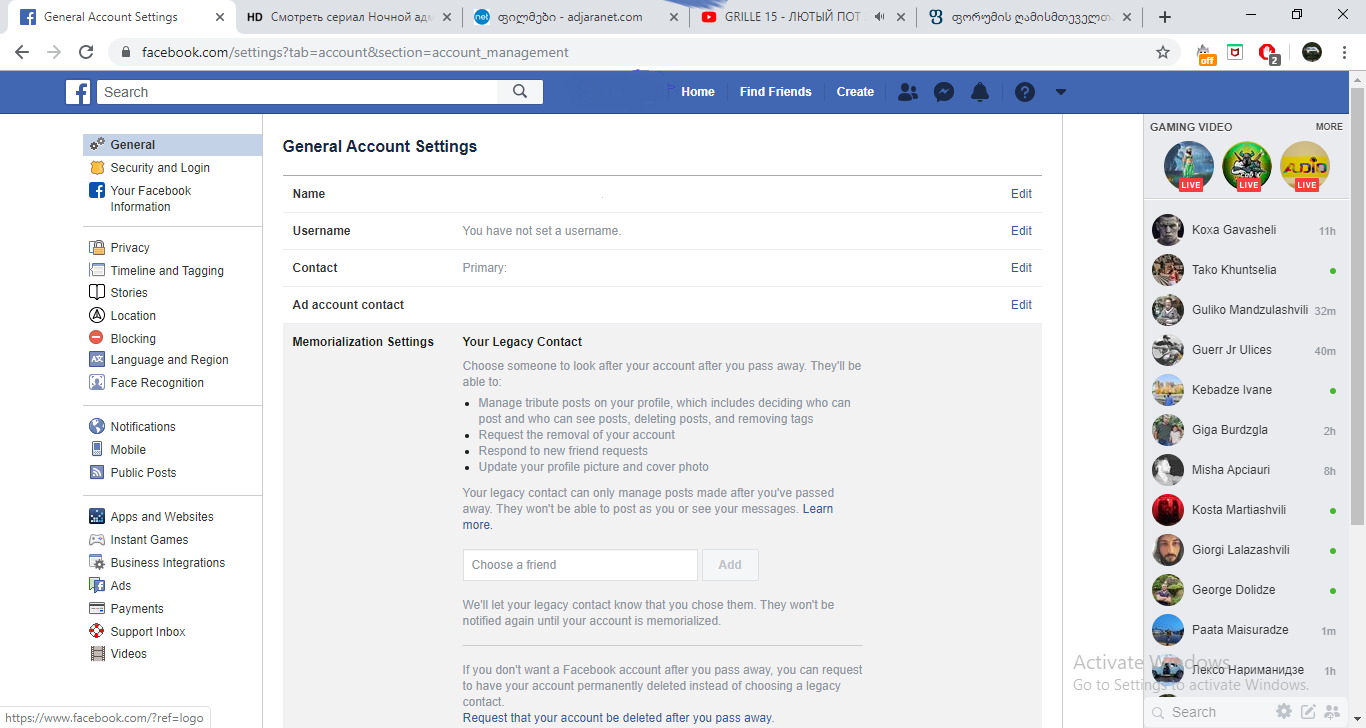1366x728 pixels.
Task: Click the Find Friends link
Action: point(775,92)
